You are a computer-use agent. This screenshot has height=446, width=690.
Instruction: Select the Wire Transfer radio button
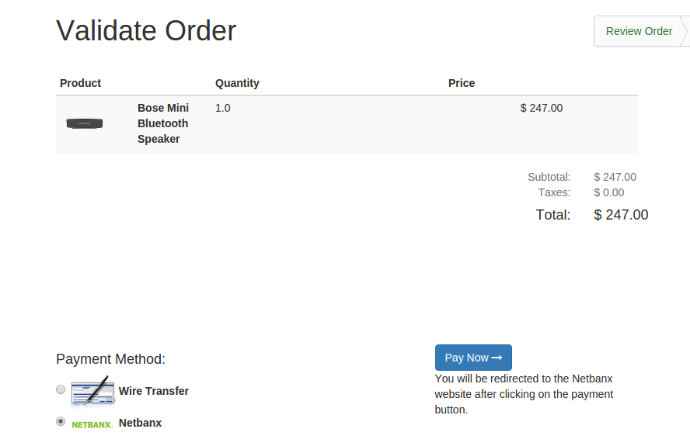coord(61,390)
